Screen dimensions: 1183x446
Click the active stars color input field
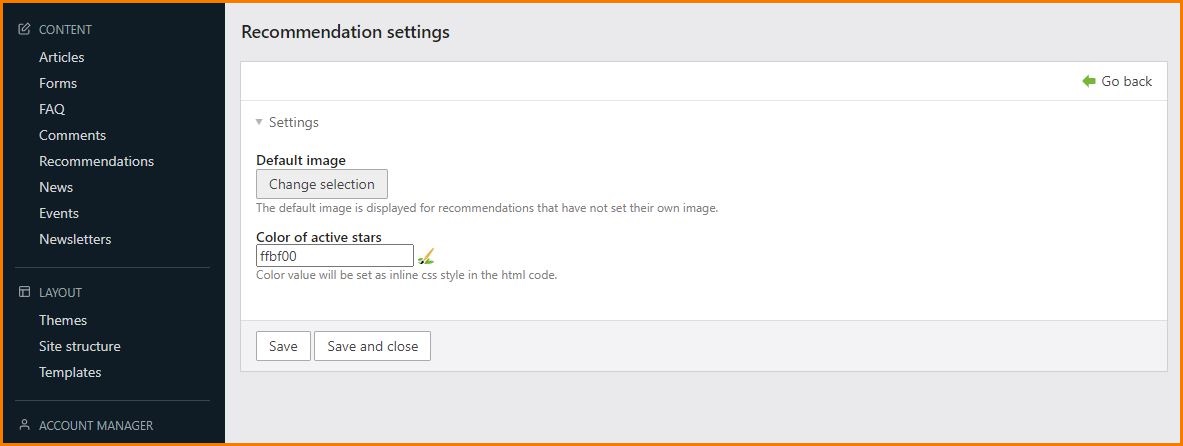point(334,256)
